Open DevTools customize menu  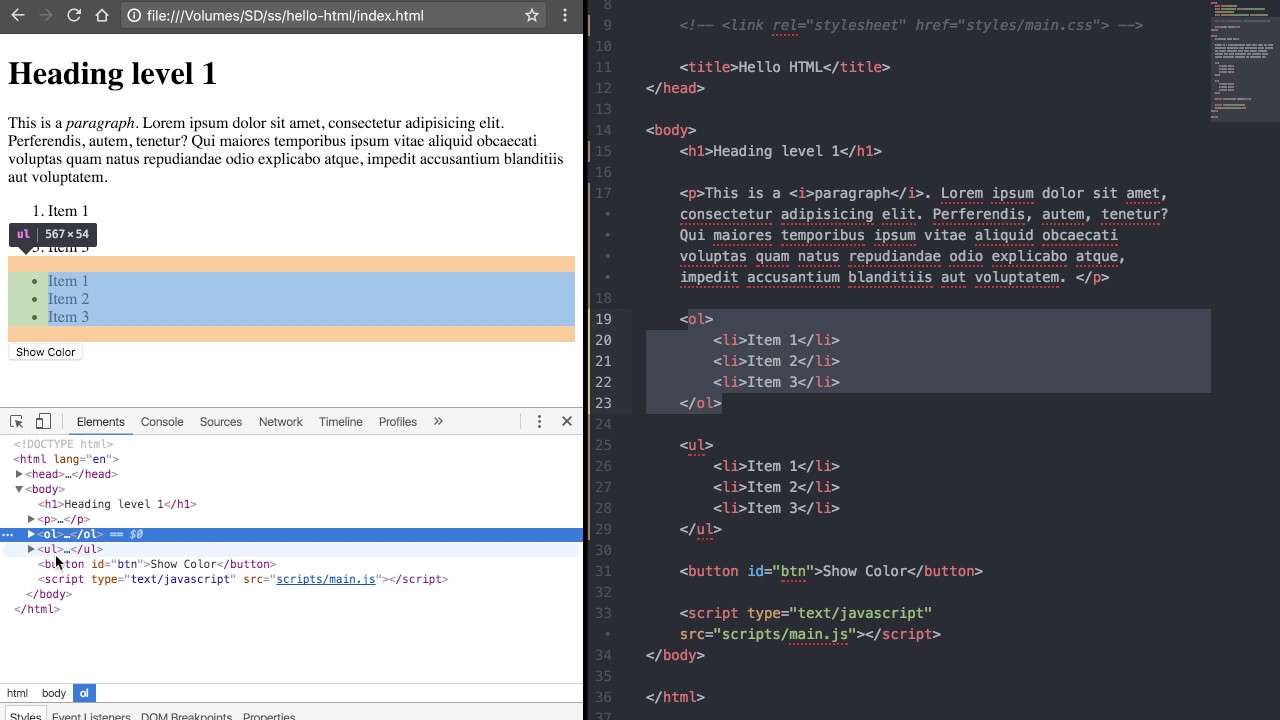tap(539, 422)
